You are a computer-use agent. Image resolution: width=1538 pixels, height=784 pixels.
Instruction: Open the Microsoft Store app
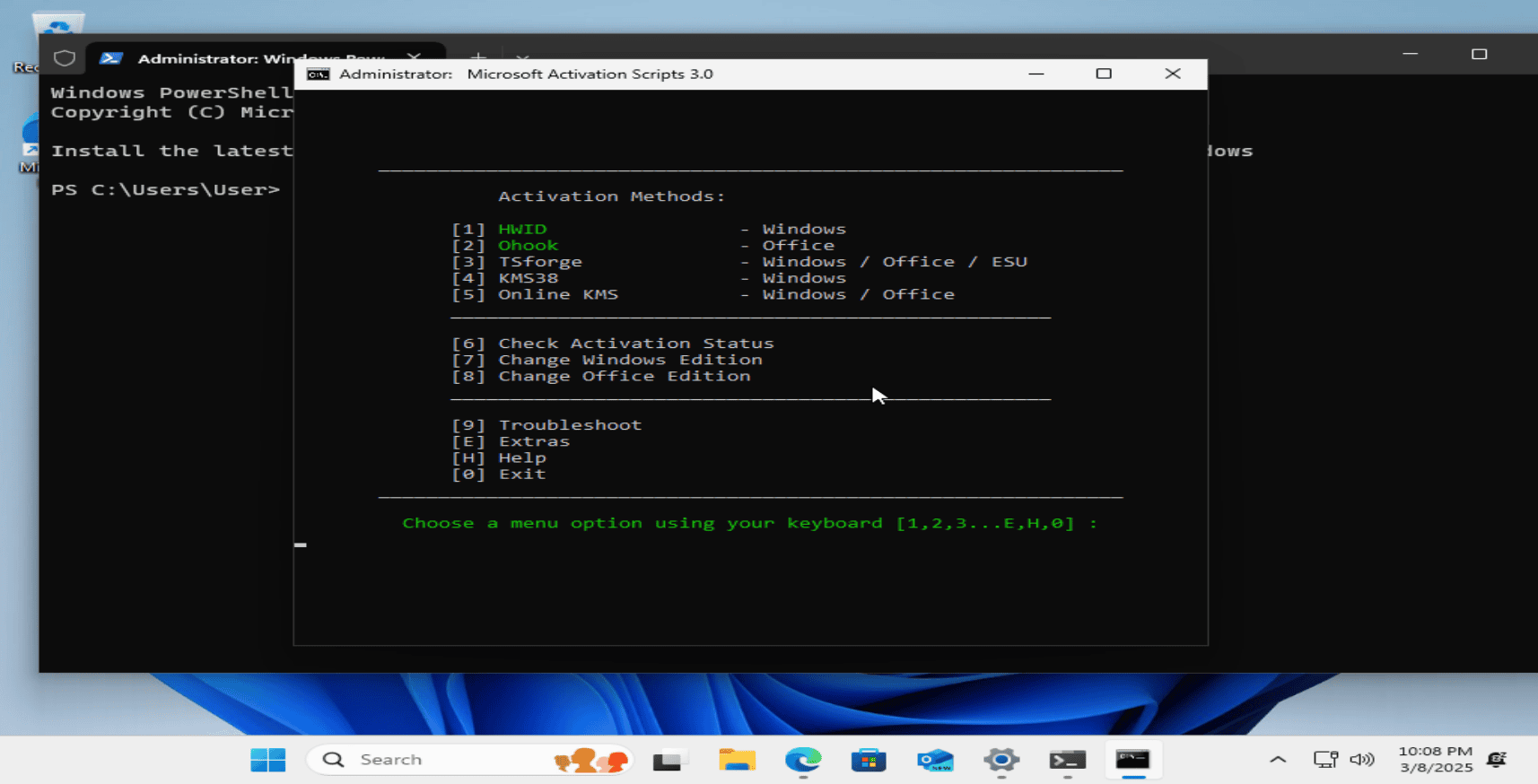coord(868,761)
